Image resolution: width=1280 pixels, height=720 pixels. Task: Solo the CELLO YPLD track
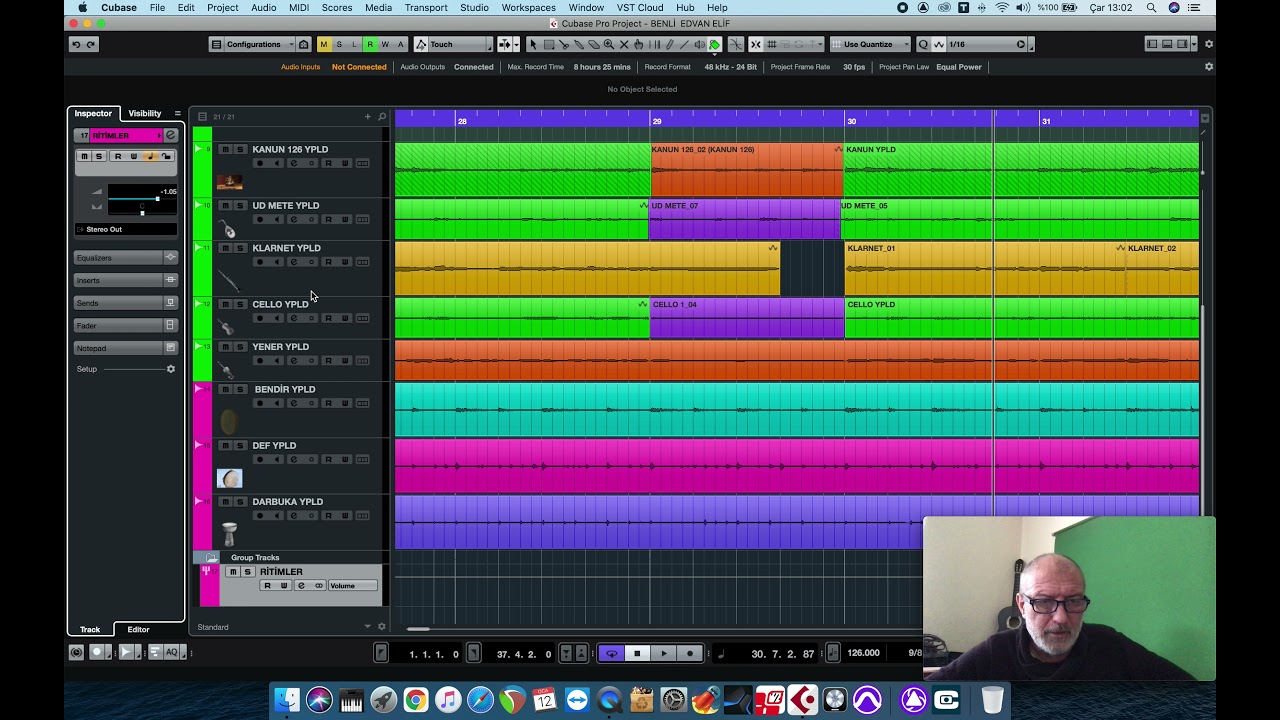(240, 304)
